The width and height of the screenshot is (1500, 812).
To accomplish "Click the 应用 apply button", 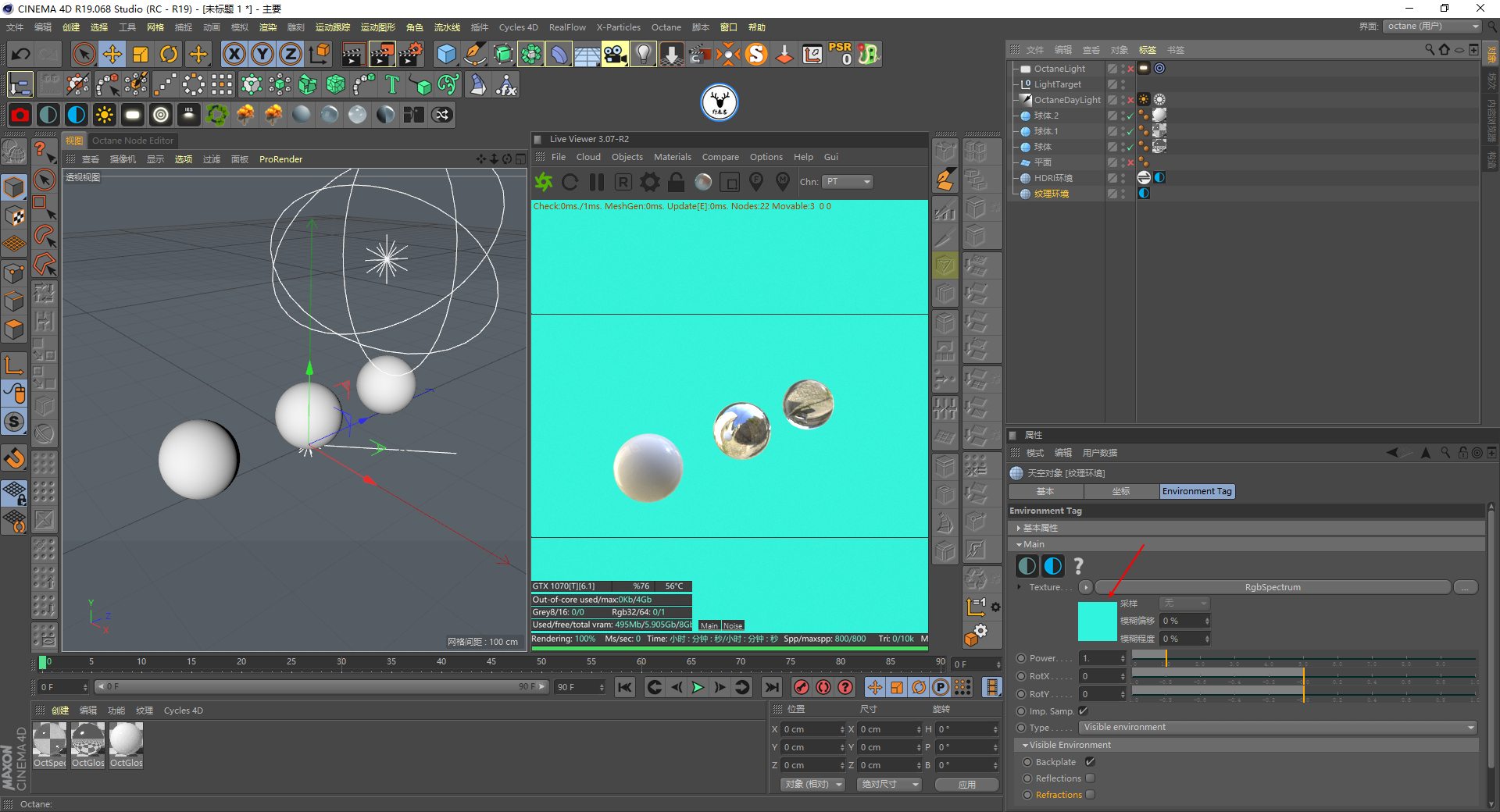I will (966, 784).
